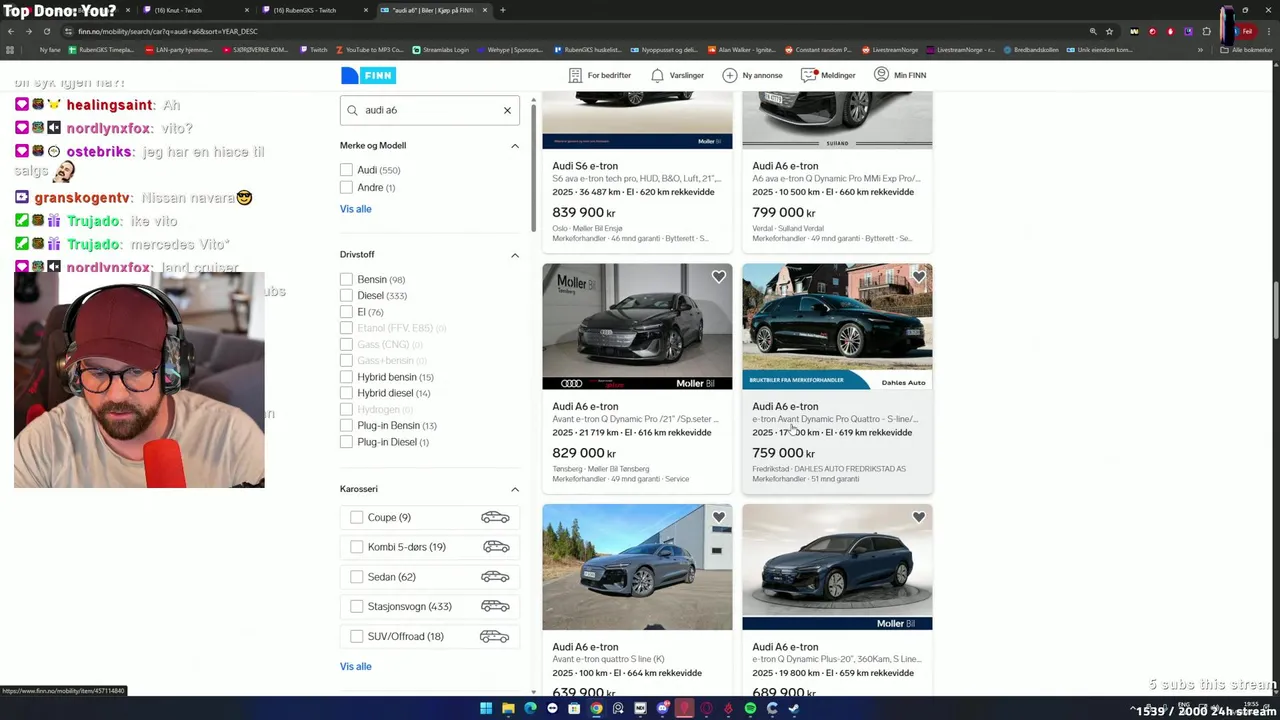The height and width of the screenshot is (720, 1280).
Task: Open Discord from taskbar
Action: coord(662,709)
